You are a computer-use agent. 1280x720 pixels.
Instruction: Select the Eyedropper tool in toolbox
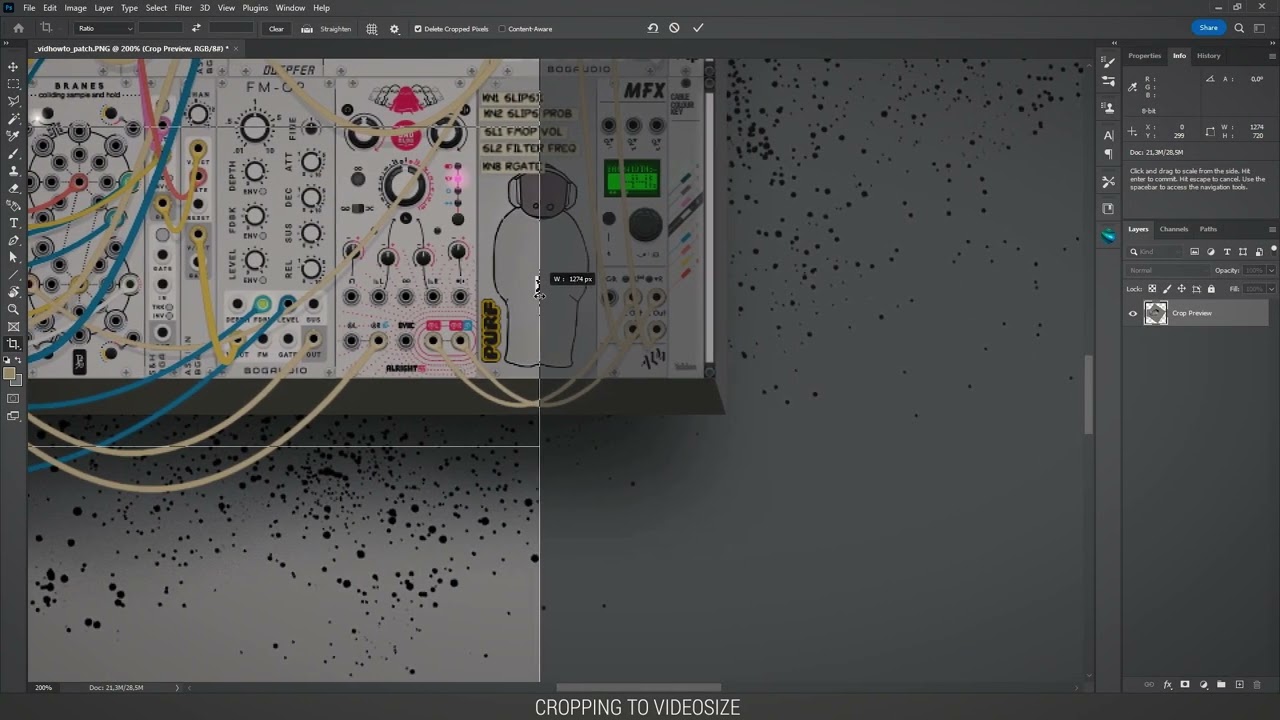(13, 136)
